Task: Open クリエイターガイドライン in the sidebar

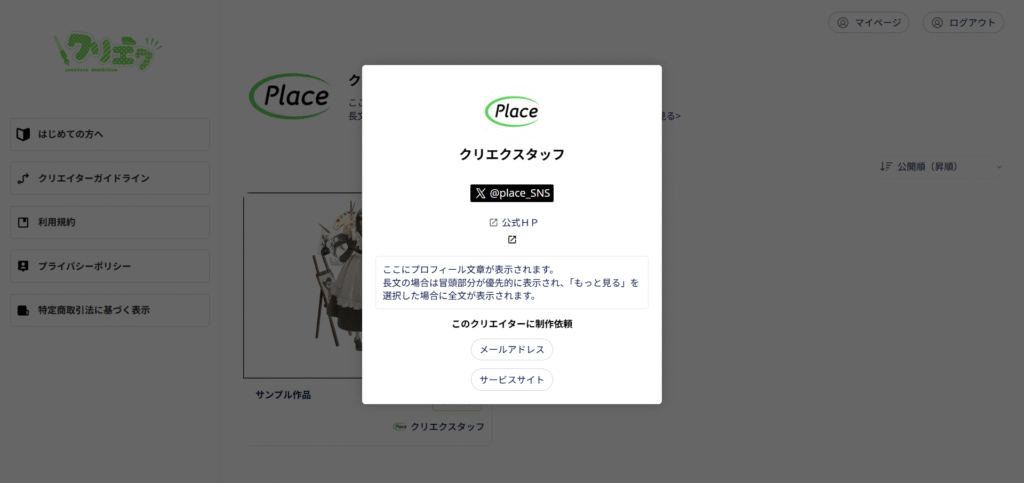Action: point(110,178)
